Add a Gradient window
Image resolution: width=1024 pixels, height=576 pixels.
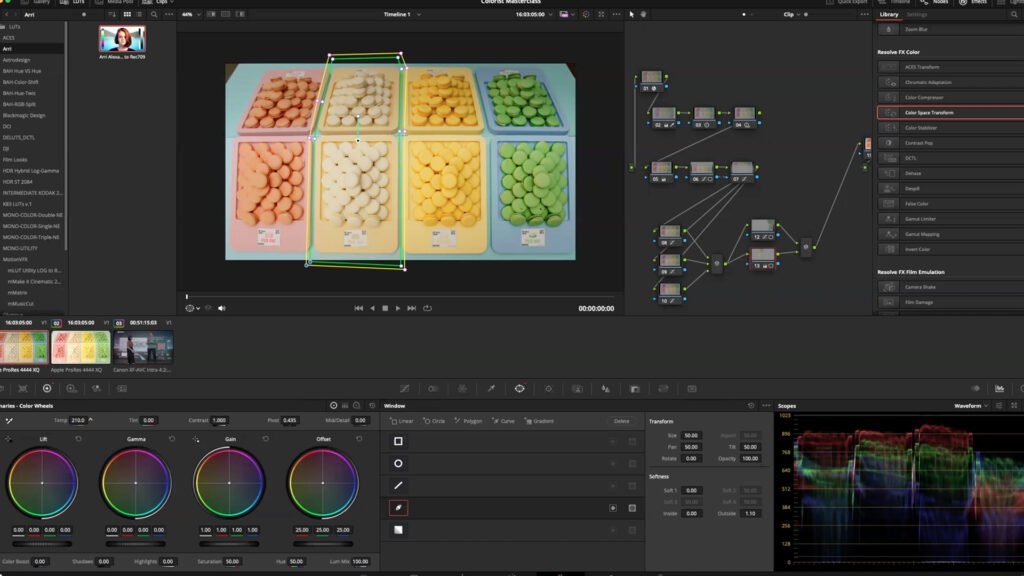[x=539, y=421]
